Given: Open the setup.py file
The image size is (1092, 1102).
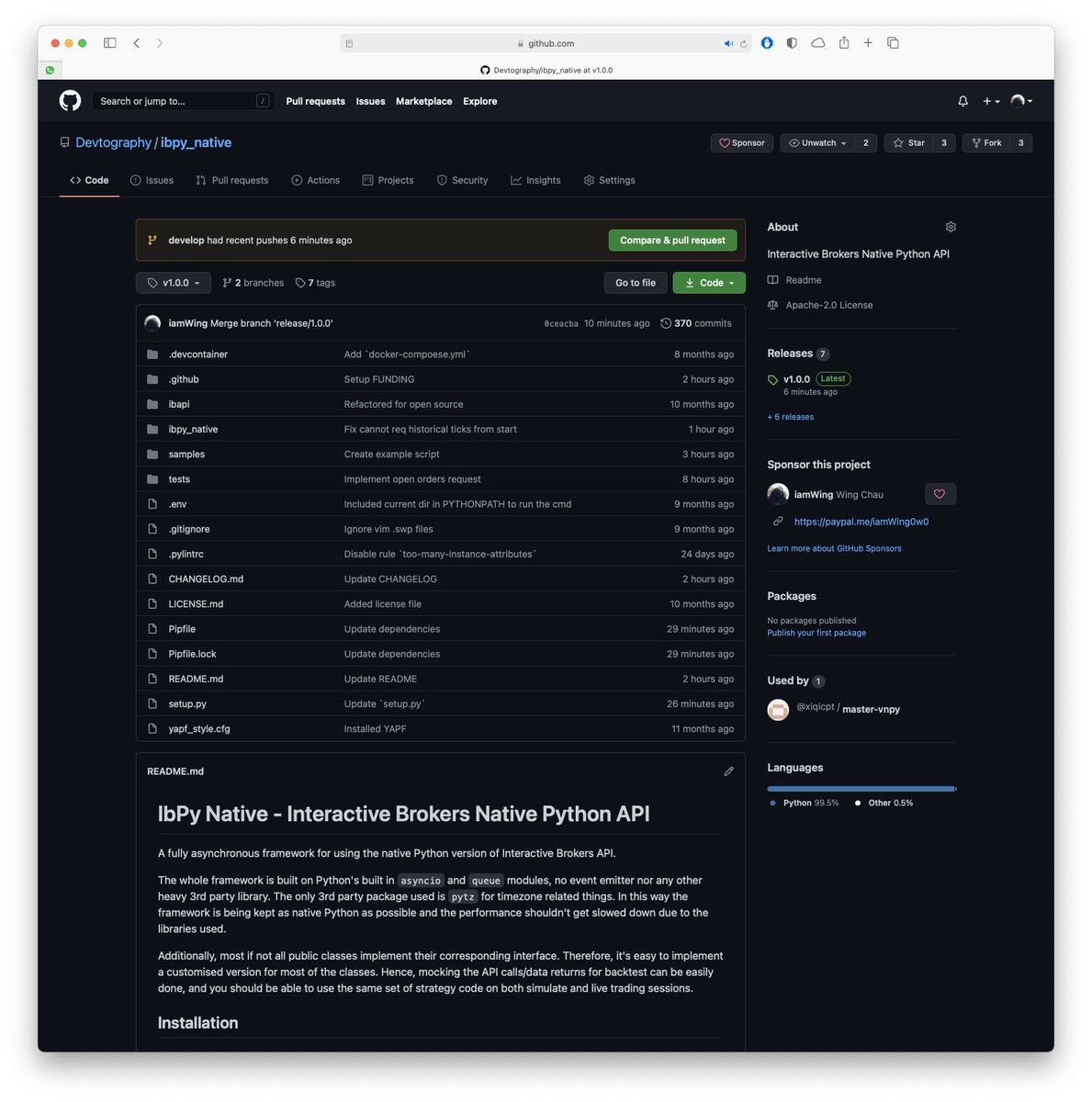Looking at the screenshot, I should 187,704.
